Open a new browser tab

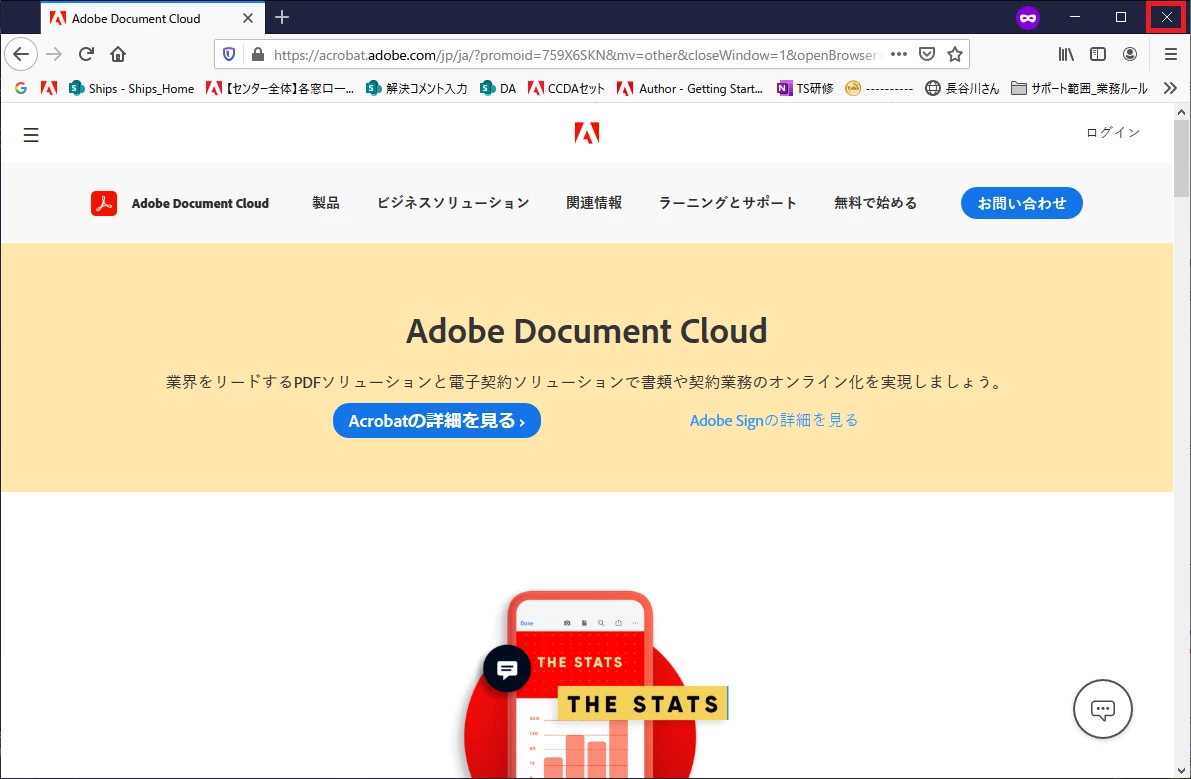(282, 17)
